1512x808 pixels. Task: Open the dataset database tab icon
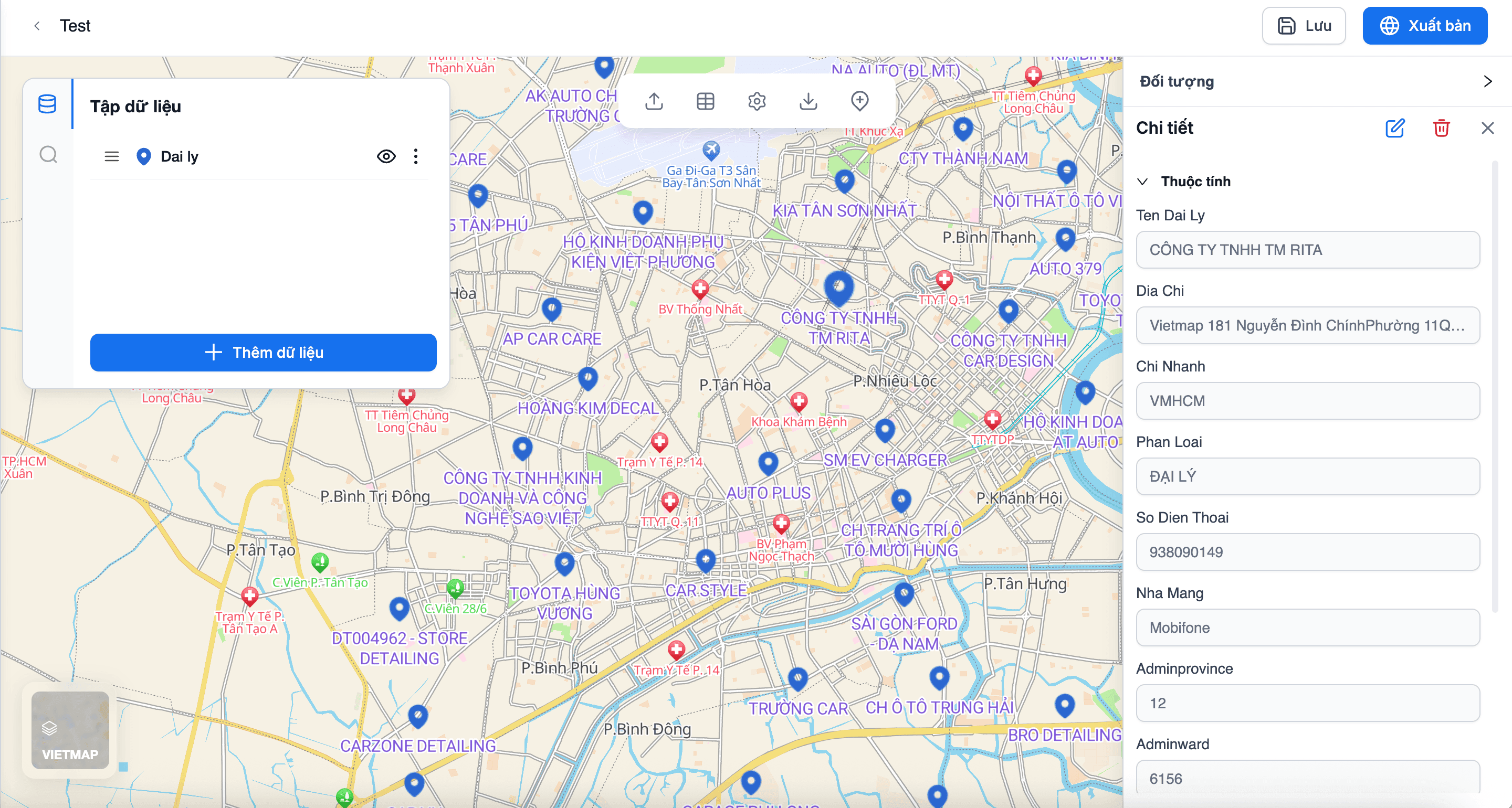point(47,104)
